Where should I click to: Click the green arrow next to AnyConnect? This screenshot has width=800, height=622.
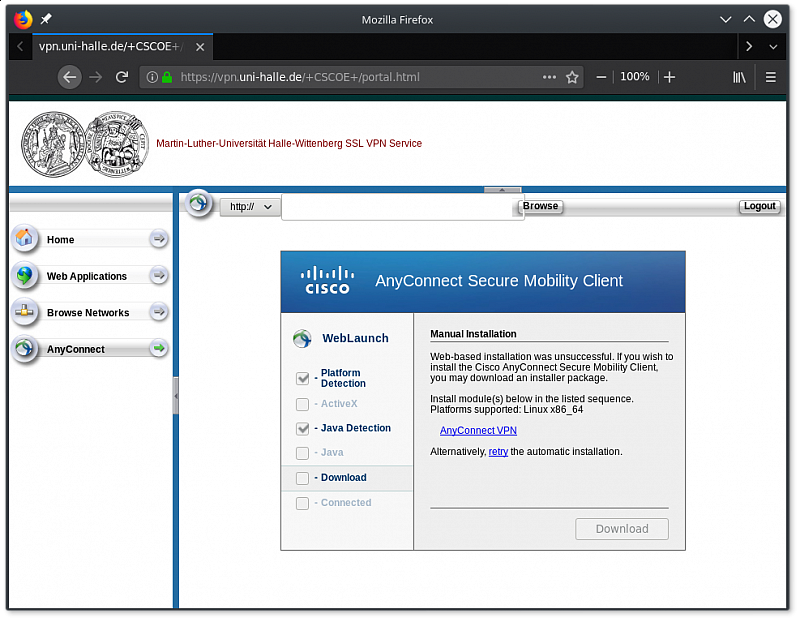pos(159,348)
